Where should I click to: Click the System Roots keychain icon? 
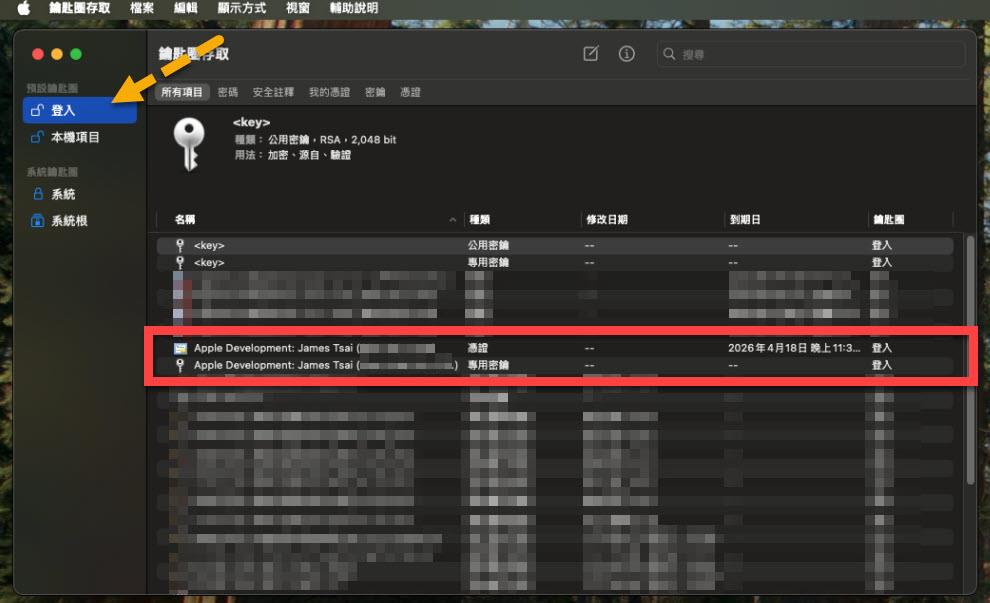(x=38, y=220)
